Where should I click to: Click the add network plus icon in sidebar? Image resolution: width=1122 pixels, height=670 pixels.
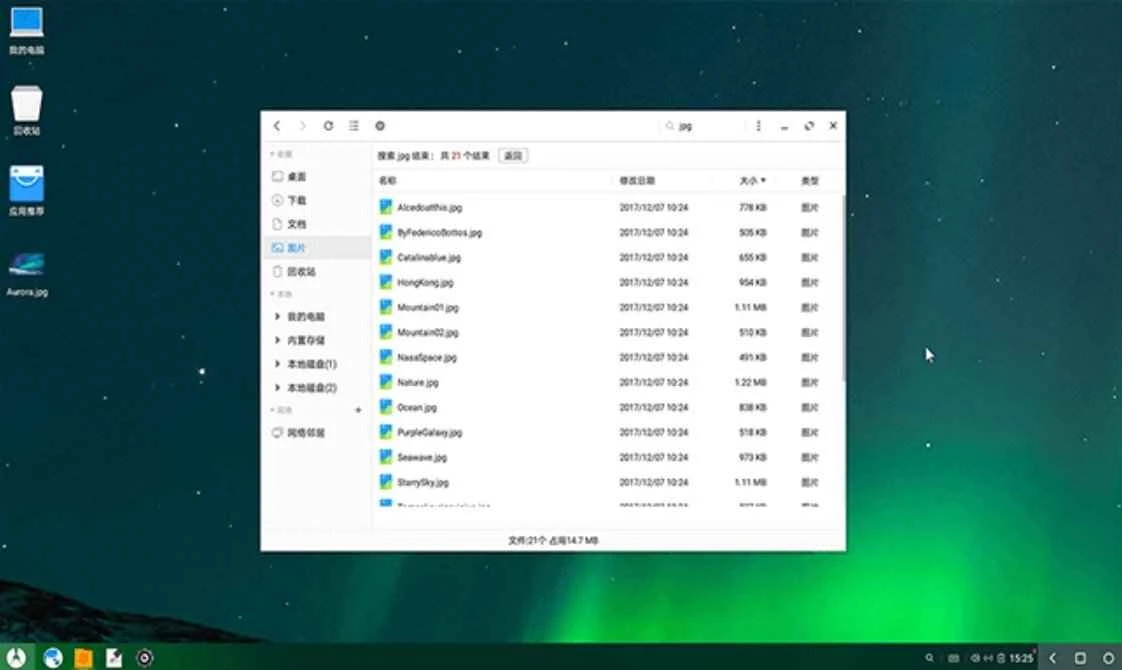click(358, 410)
